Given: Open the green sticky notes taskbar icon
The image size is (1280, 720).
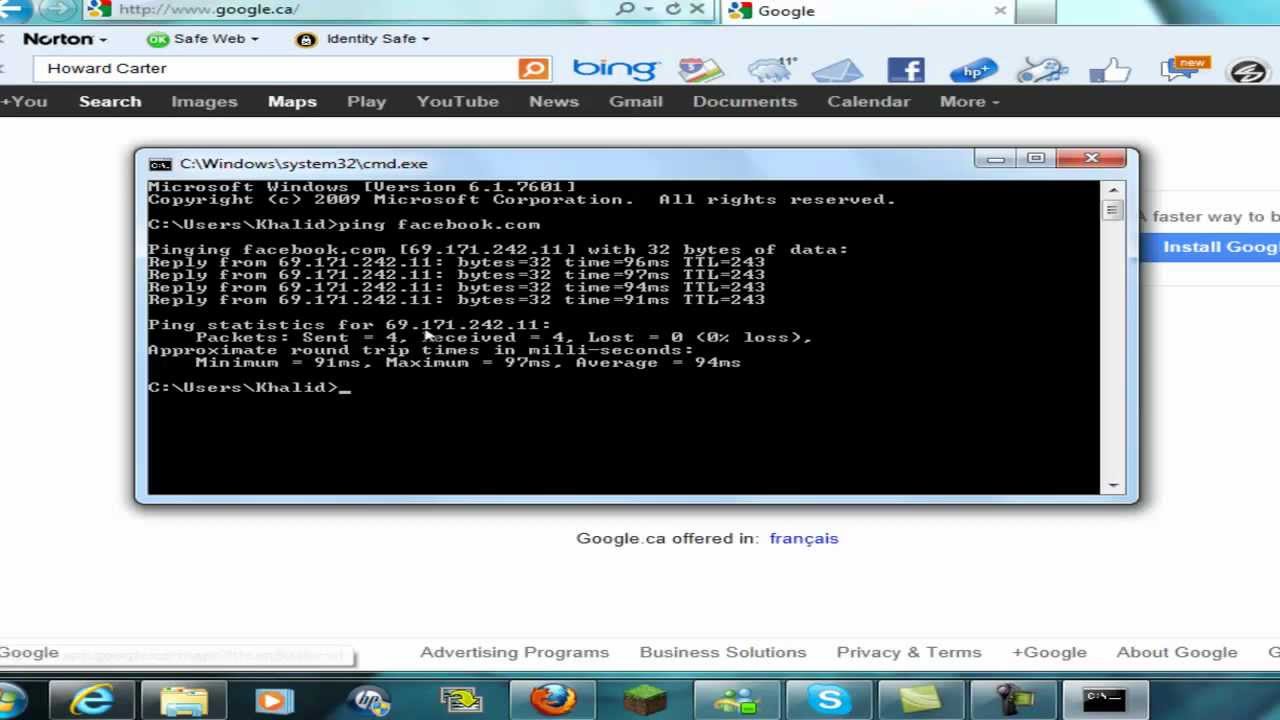Looking at the screenshot, I should click(x=921, y=699).
